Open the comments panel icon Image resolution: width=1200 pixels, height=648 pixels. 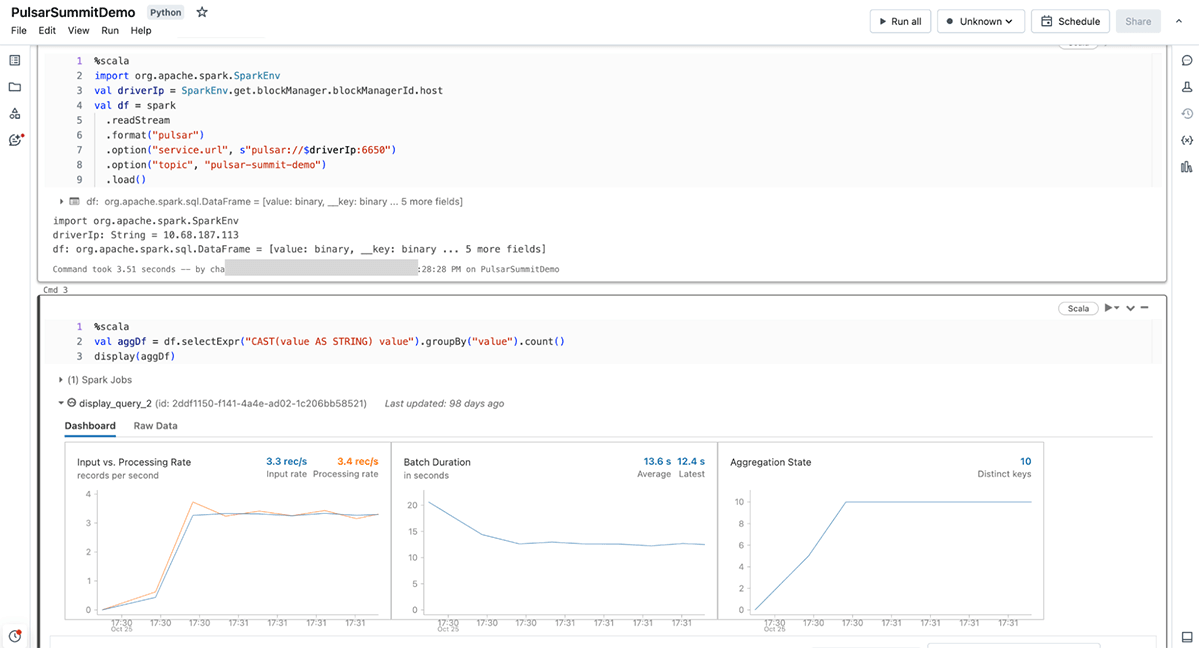[1187, 61]
